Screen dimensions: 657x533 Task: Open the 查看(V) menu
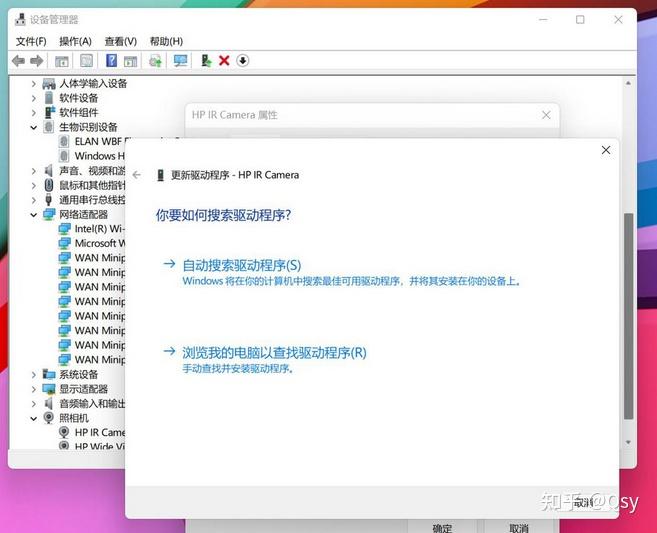coord(121,41)
